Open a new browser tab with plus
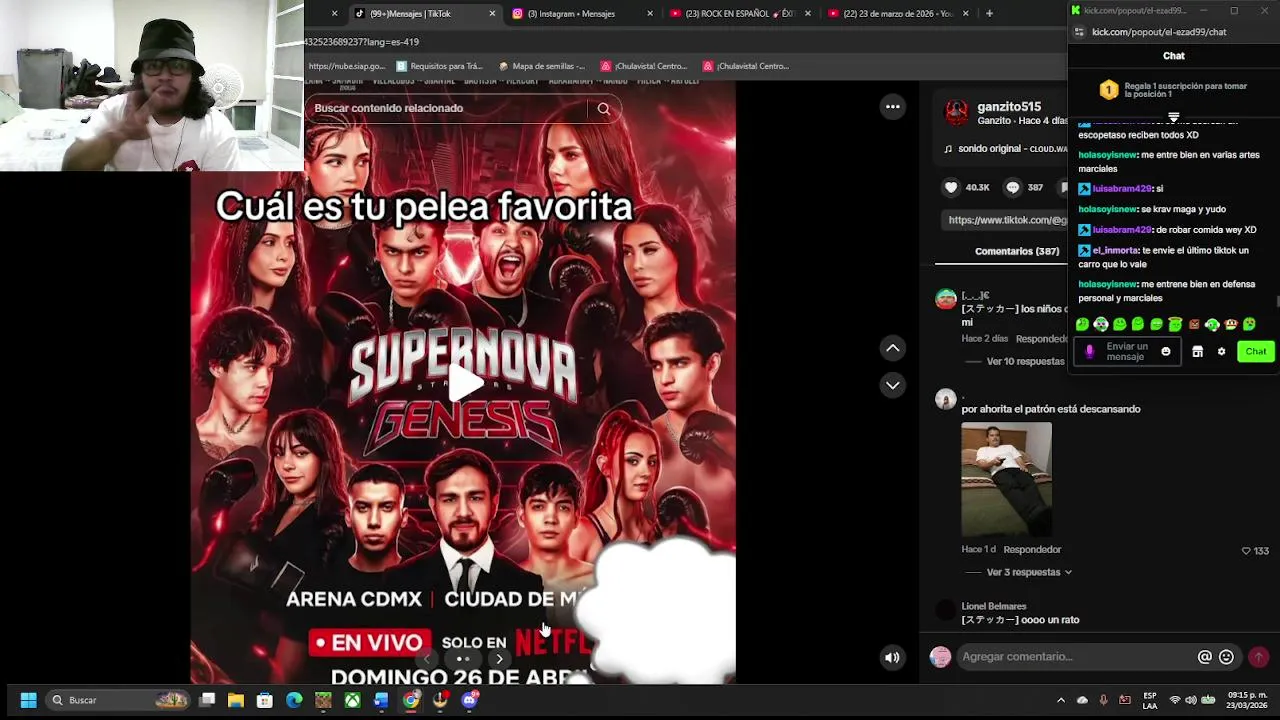Image resolution: width=1280 pixels, height=720 pixels. (x=989, y=14)
